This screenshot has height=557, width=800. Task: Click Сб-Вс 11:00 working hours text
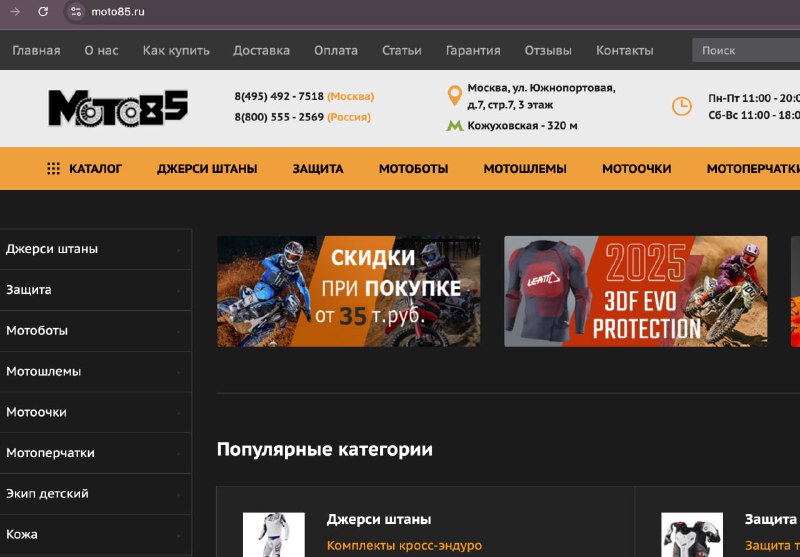pyautogui.click(x=754, y=115)
